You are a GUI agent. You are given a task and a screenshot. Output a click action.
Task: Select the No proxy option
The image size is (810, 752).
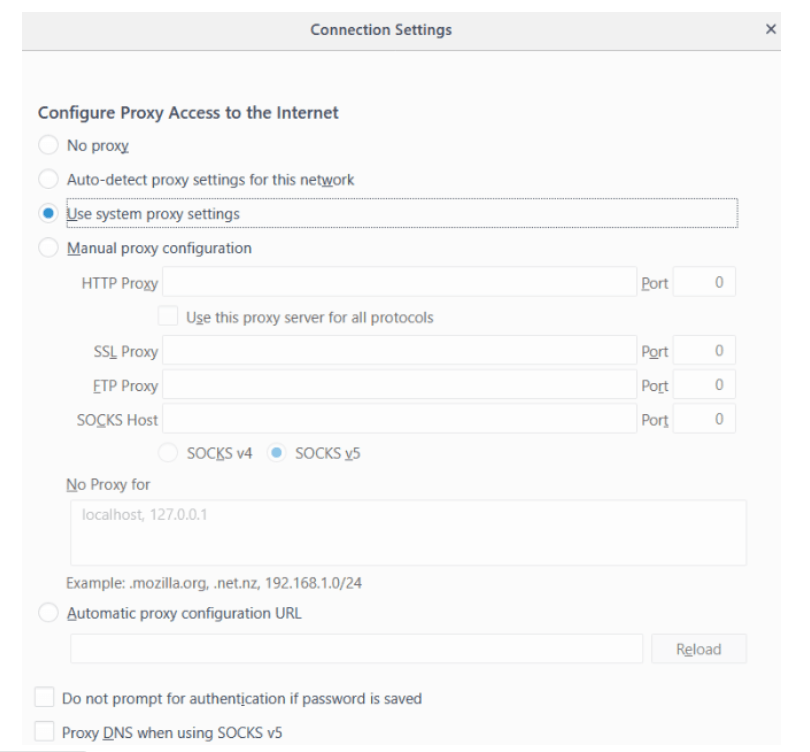48,145
